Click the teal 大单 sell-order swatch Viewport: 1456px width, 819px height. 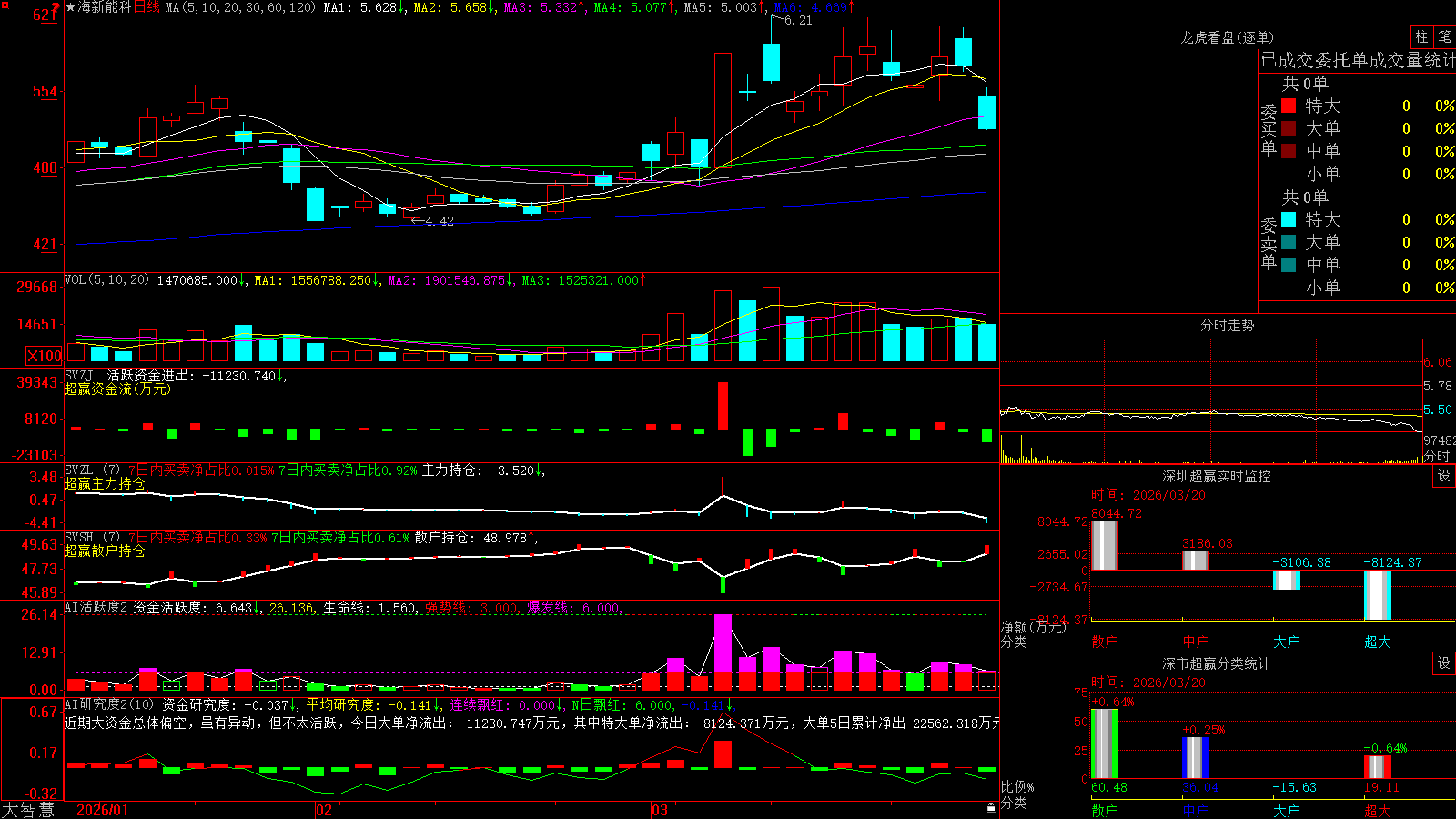coord(1289,242)
